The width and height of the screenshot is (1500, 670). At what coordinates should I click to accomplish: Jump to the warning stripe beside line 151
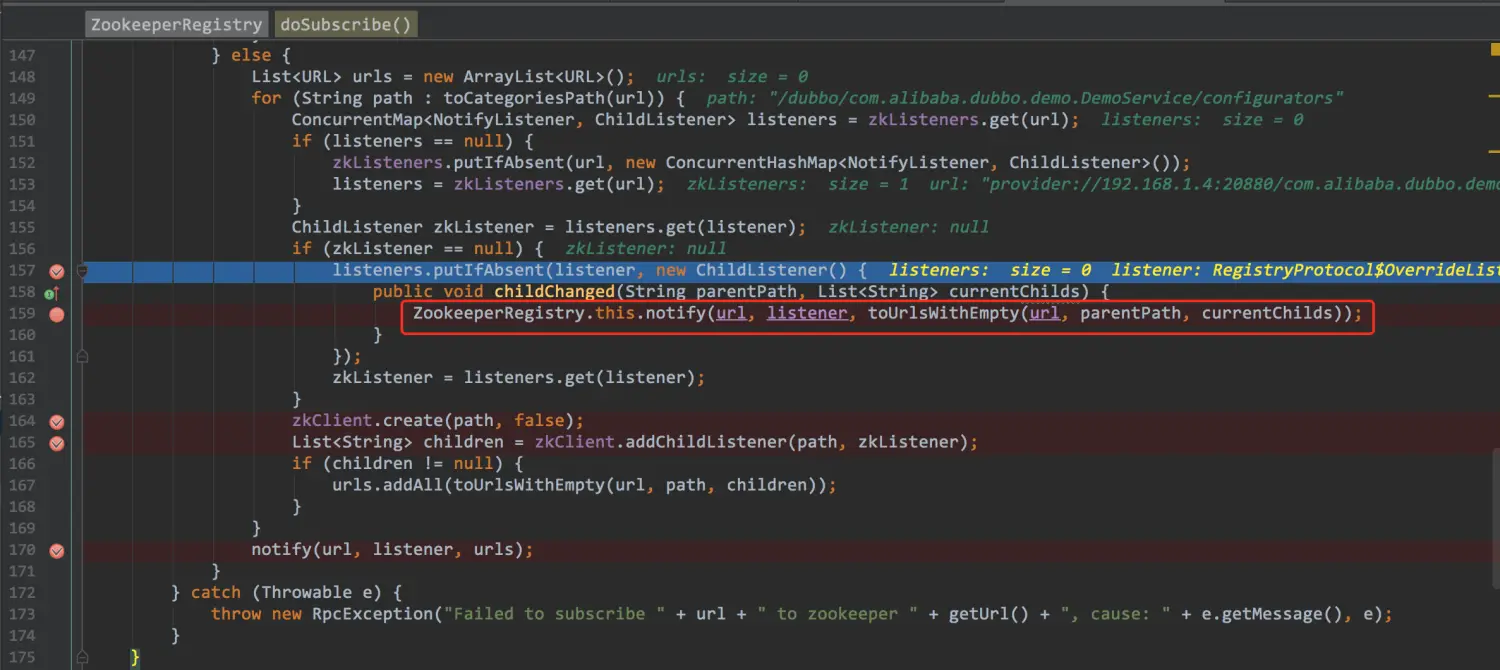point(1494,149)
